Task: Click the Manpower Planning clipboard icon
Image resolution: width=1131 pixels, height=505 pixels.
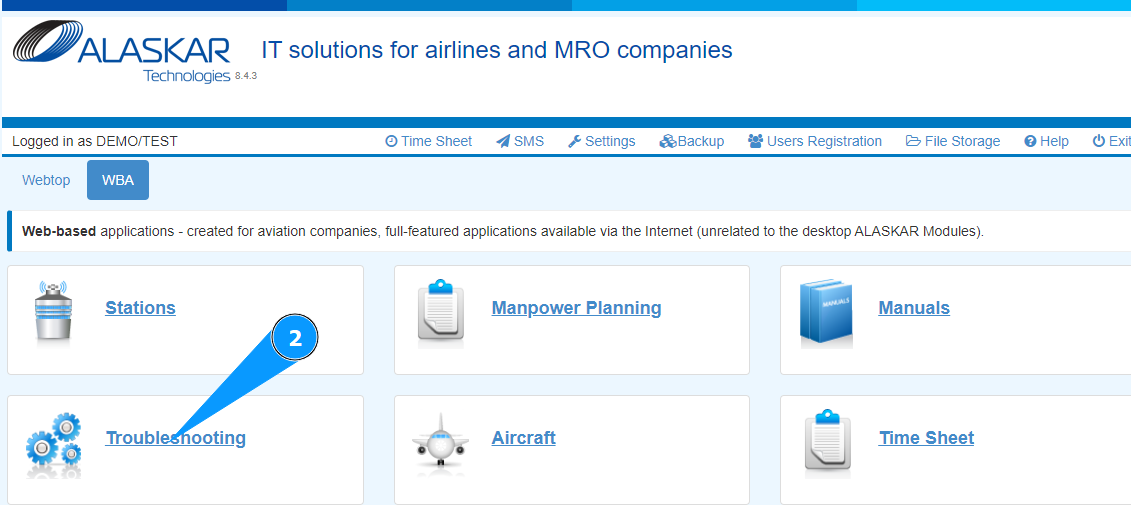Action: [x=441, y=311]
